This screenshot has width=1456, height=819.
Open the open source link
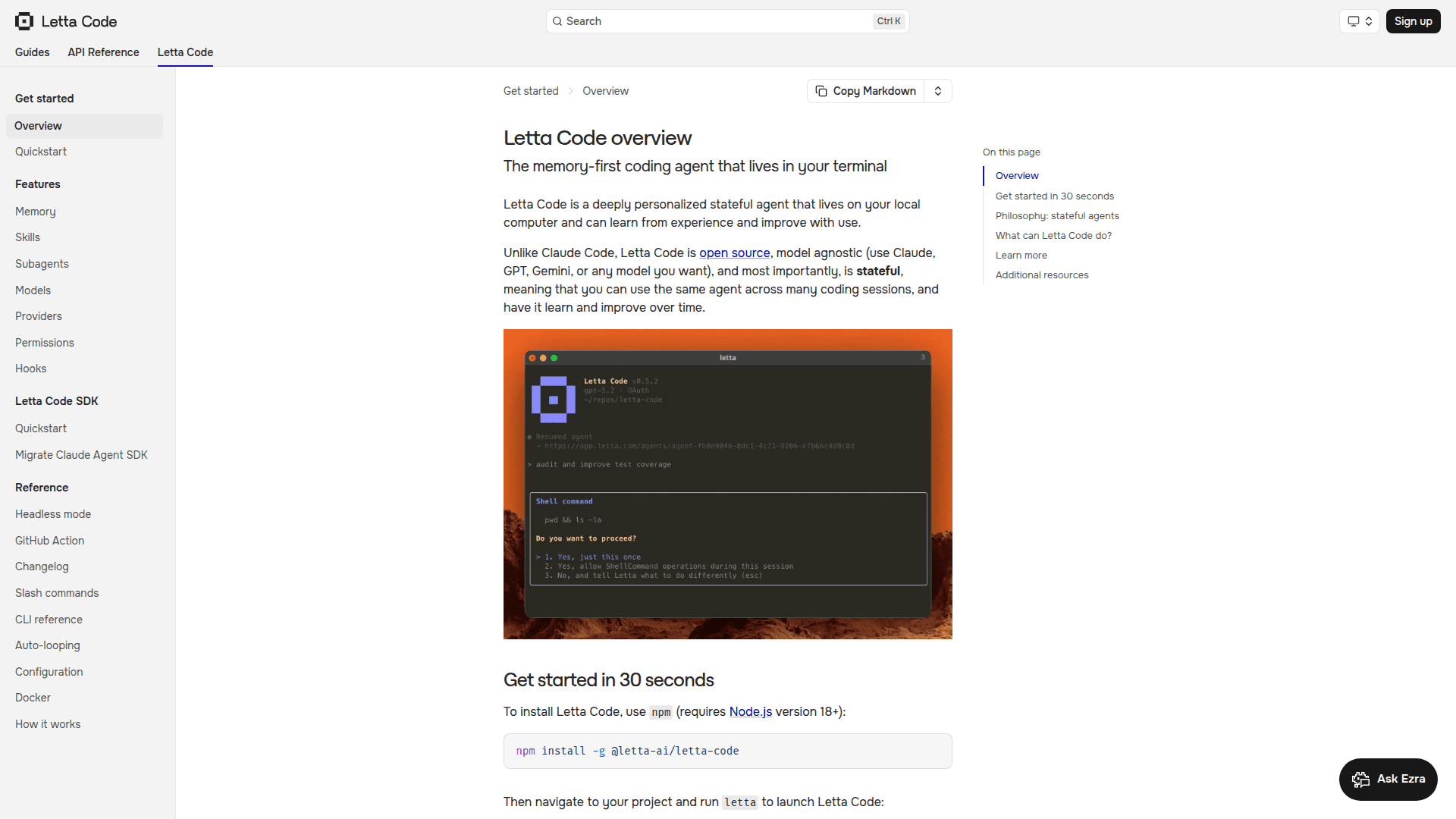(734, 253)
